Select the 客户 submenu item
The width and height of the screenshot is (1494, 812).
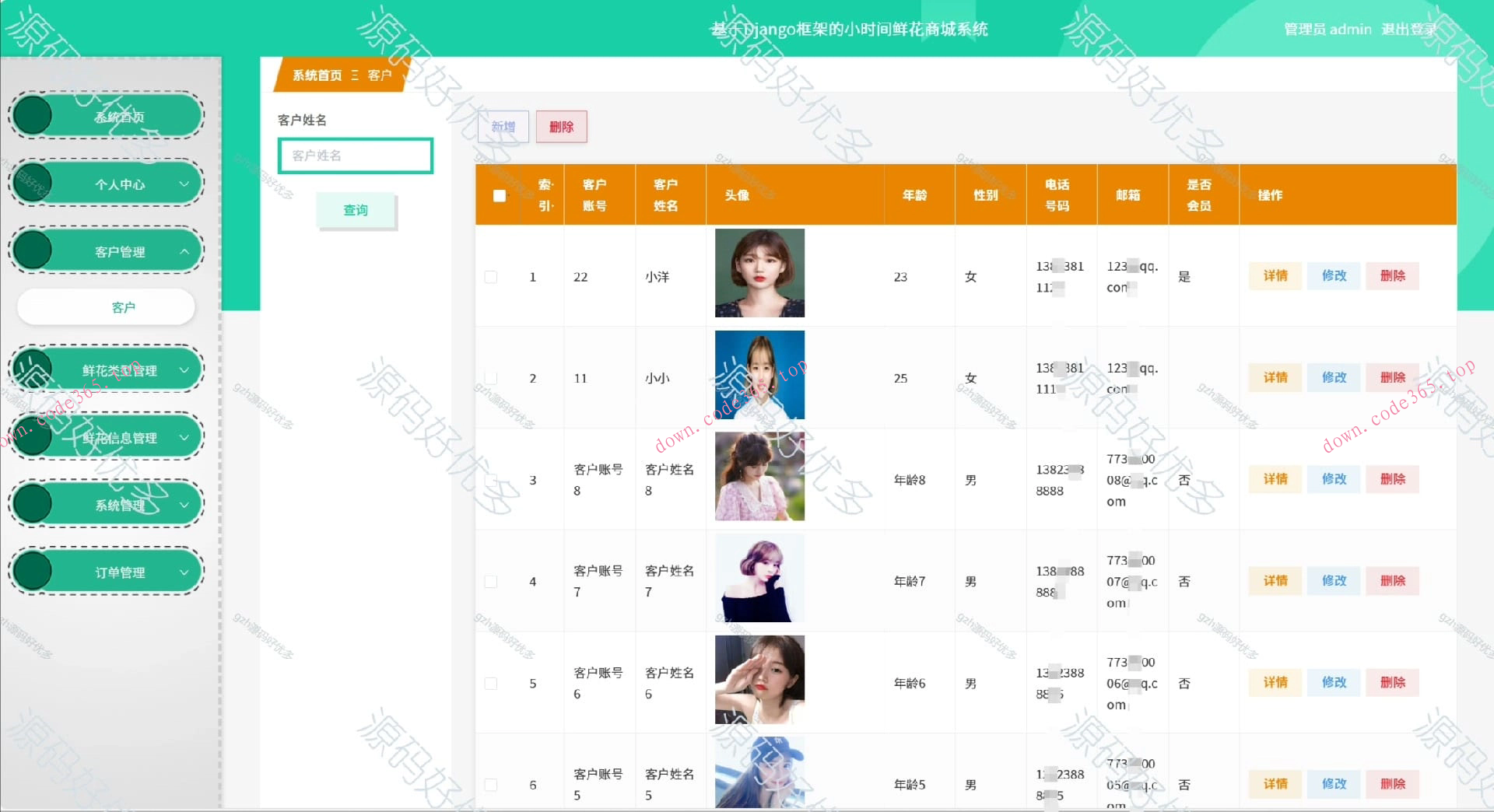(107, 307)
